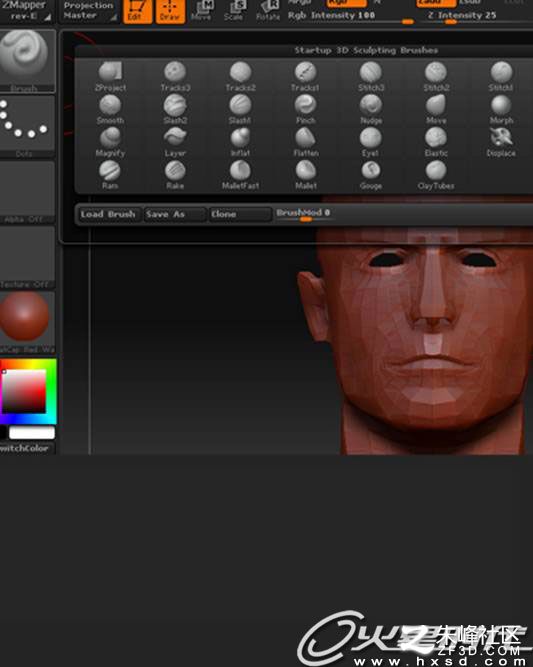Image resolution: width=533 pixels, height=667 pixels.
Task: Open the ZMapper rev-E plugin
Action: (x=26, y=11)
